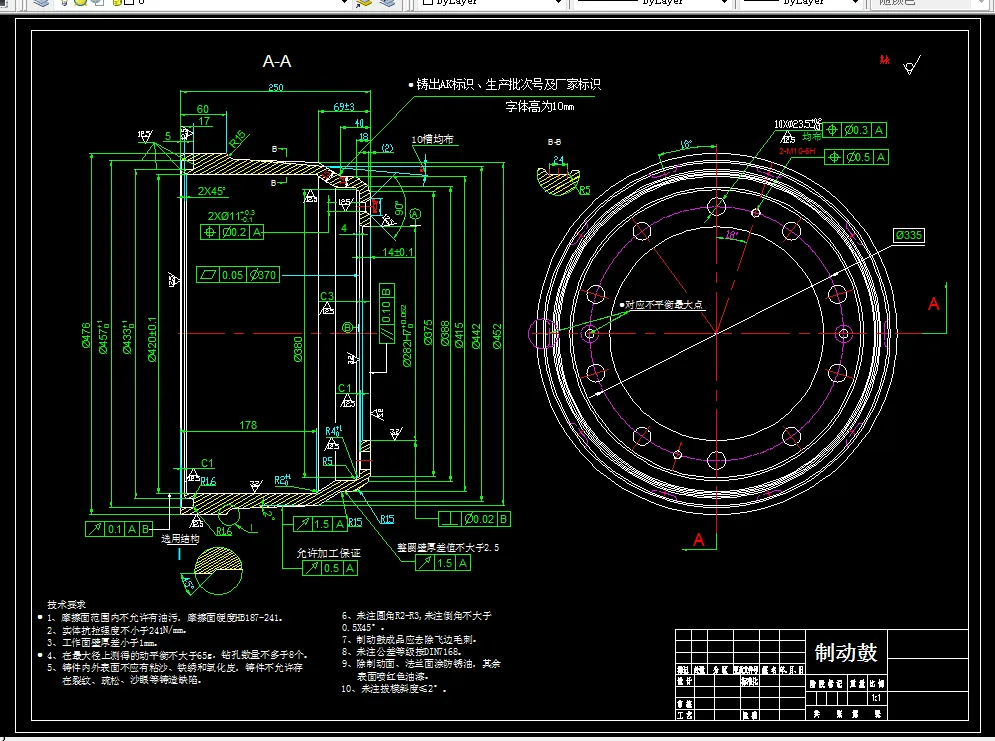Select the Ø375 diameter dimension
This screenshot has width=995, height=741.
428,332
